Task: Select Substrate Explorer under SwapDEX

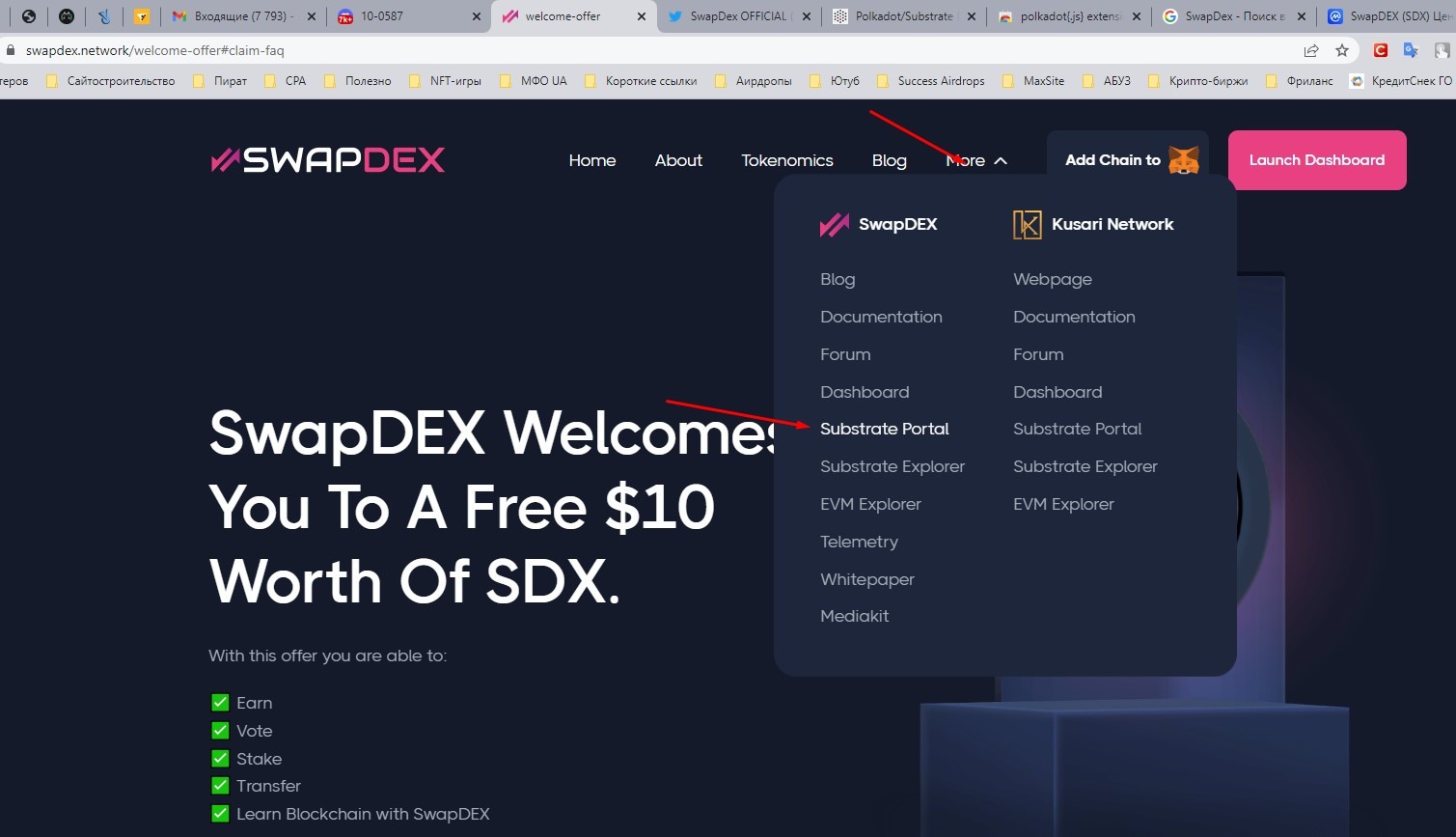Action: 893,466
